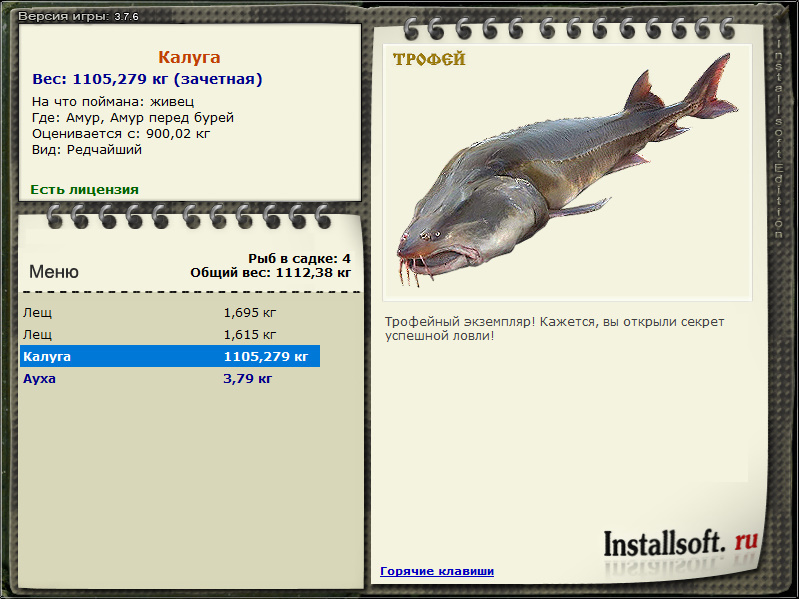Open the Горячие клавиши link
This screenshot has height=599, width=799.
(x=437, y=571)
